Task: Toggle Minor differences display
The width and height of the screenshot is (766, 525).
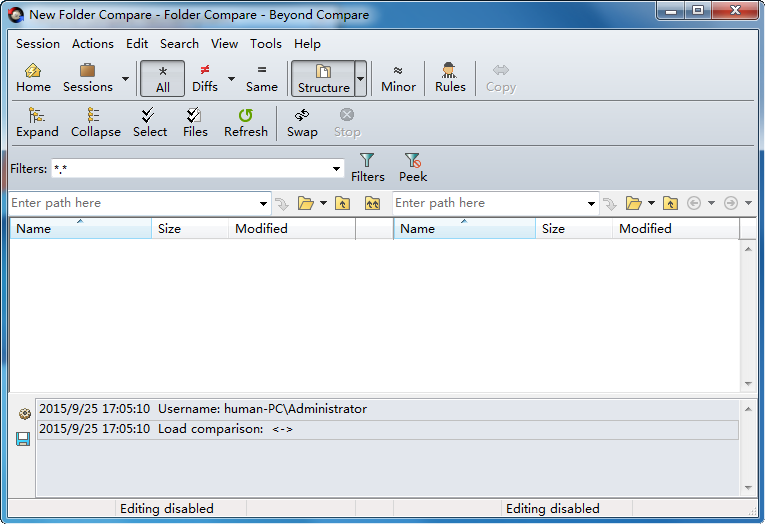Action: [398, 78]
